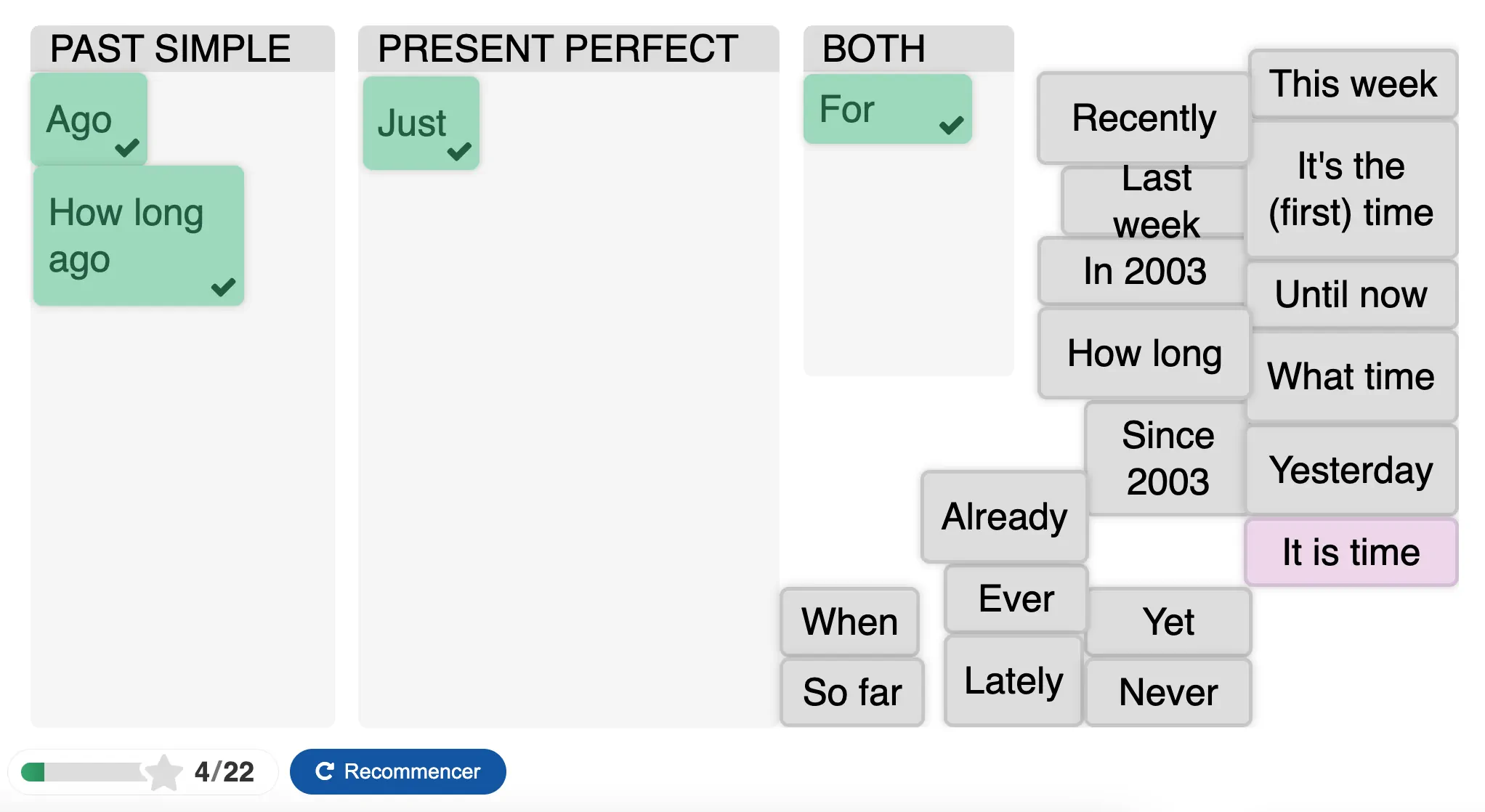Click the highlighted 'It is time' card
The image size is (1485, 812).
(1351, 552)
